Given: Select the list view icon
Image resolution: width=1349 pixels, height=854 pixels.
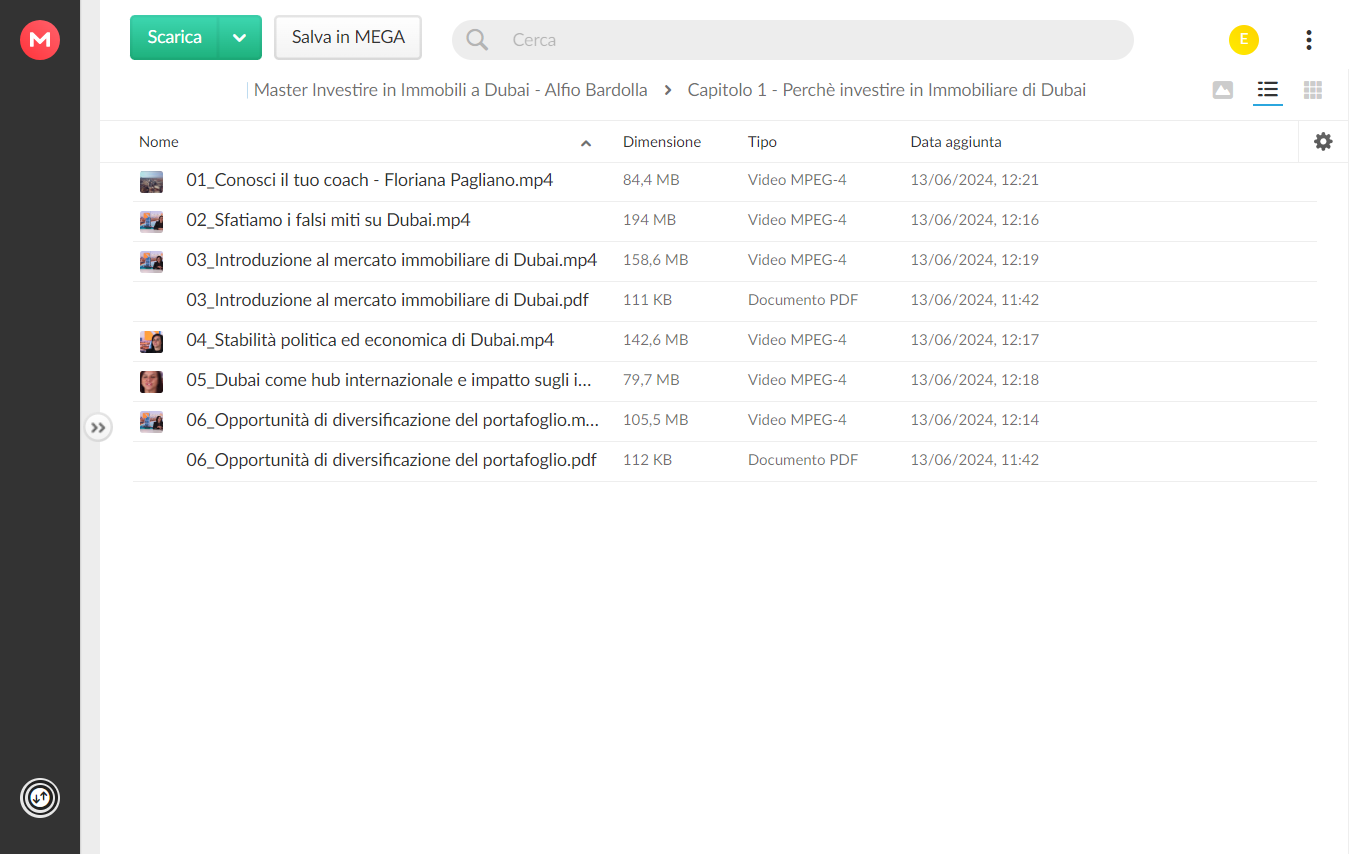Looking at the screenshot, I should point(1268,90).
